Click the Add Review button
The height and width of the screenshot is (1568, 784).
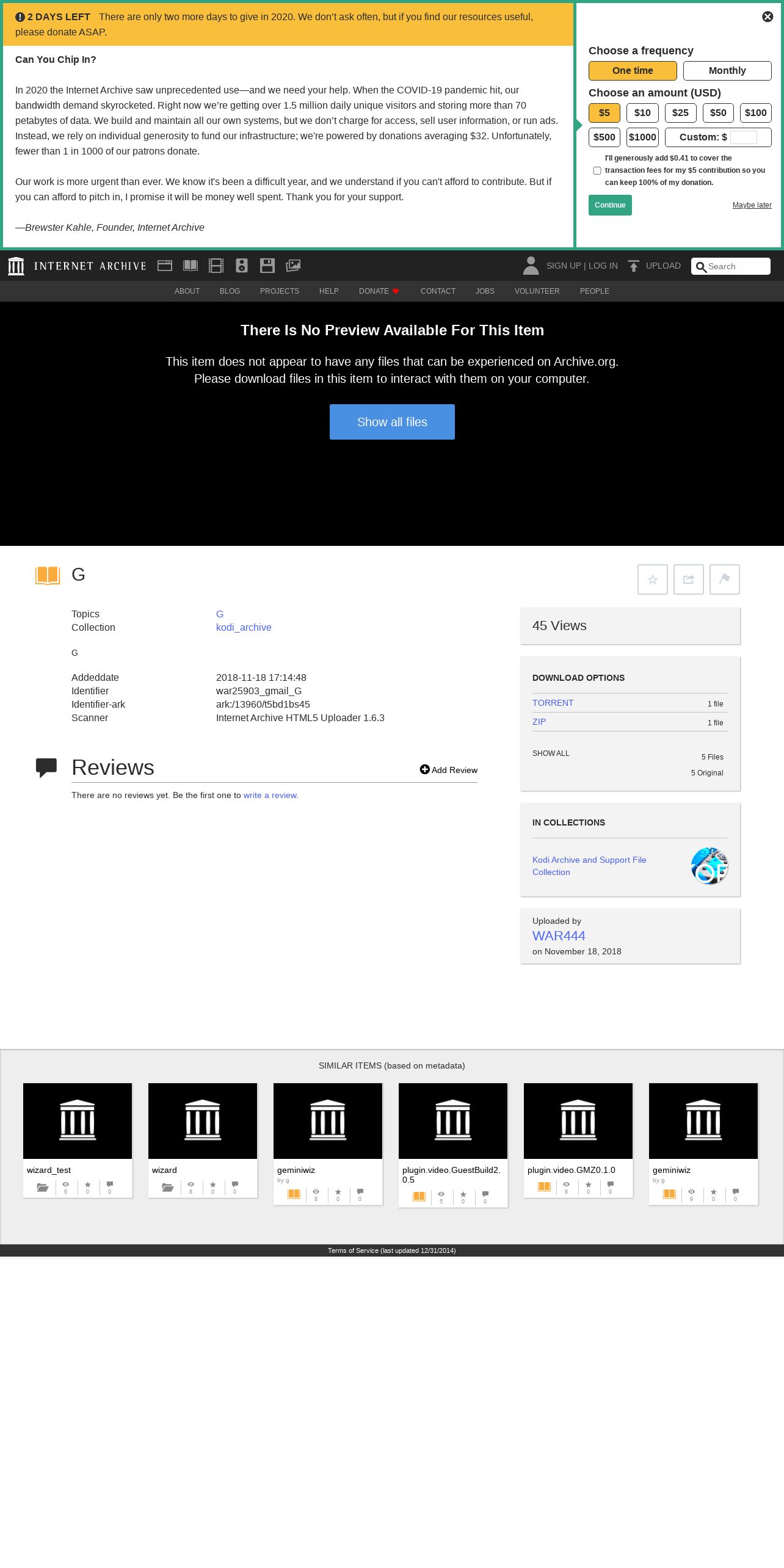pos(449,770)
